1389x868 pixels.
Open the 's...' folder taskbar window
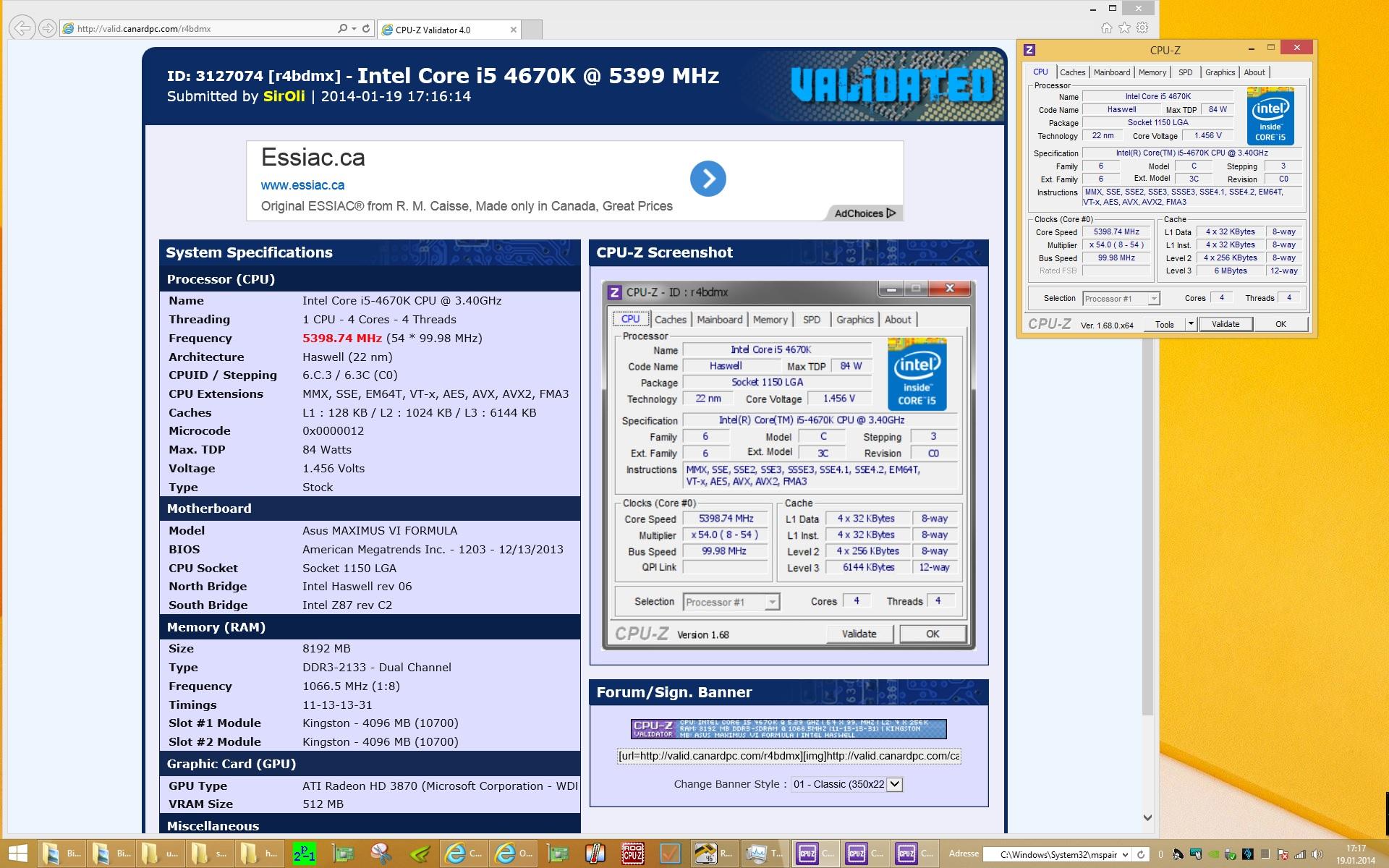click(x=209, y=854)
